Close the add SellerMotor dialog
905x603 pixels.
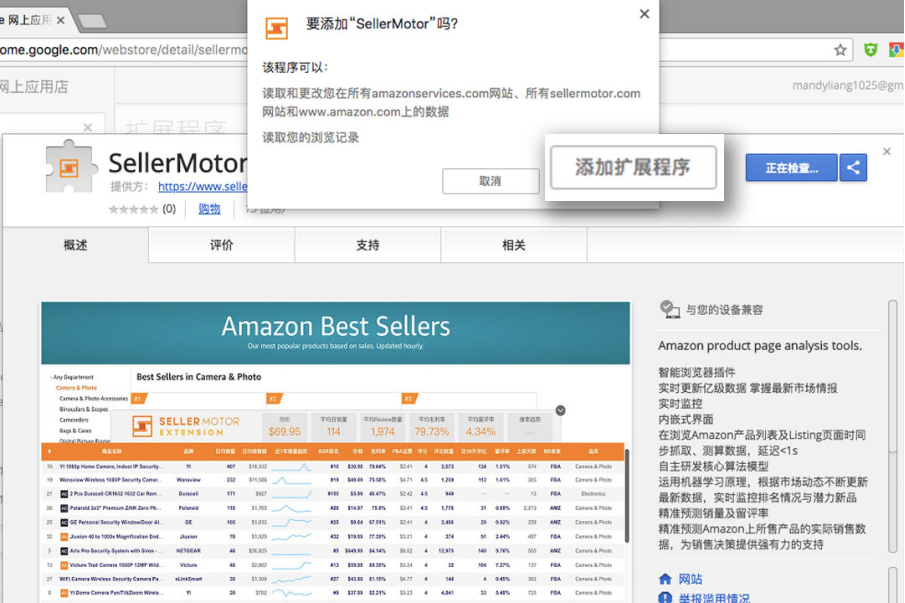pos(644,14)
